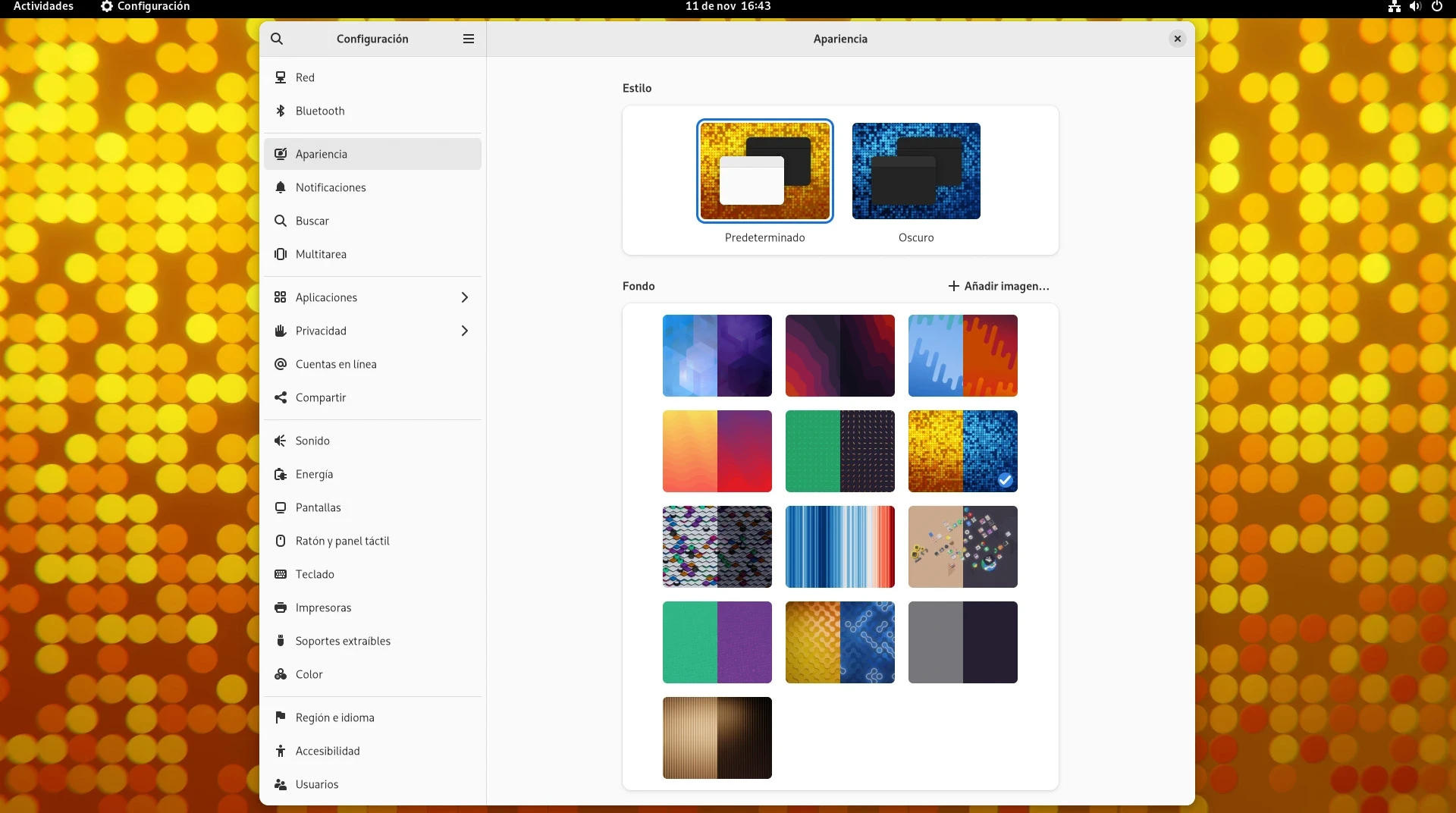Open the Pantallas settings panel
The image size is (1456, 813).
tap(318, 507)
